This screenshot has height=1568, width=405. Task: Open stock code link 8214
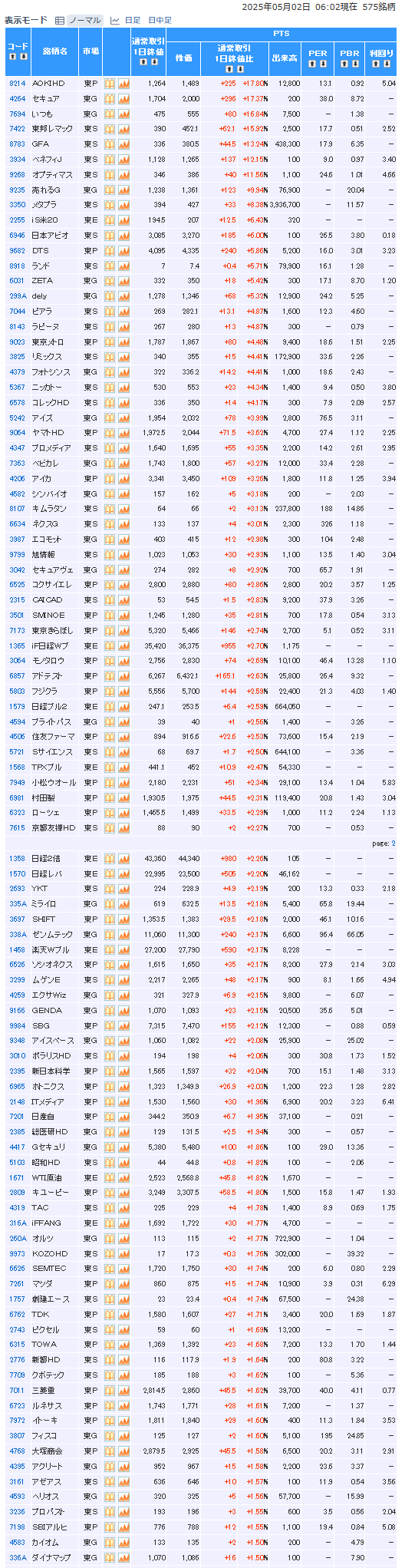[17, 83]
